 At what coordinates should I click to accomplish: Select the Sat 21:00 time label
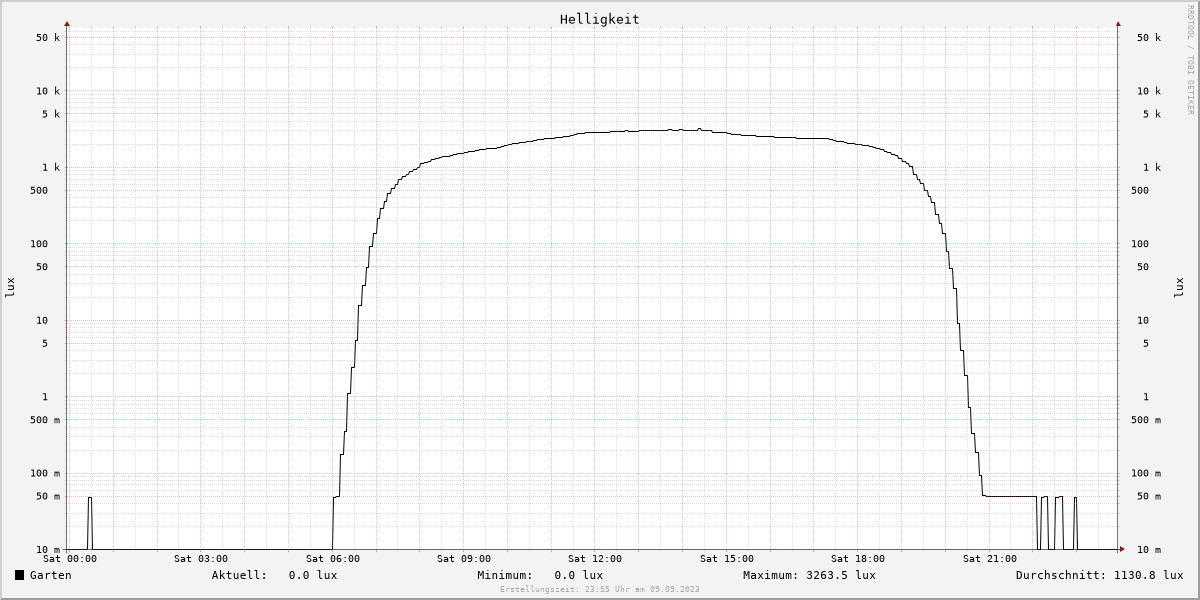pyautogui.click(x=990, y=559)
